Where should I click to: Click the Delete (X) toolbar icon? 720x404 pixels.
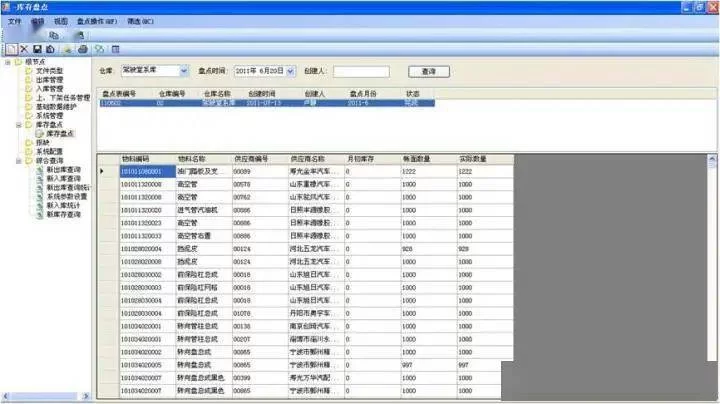click(x=25, y=48)
